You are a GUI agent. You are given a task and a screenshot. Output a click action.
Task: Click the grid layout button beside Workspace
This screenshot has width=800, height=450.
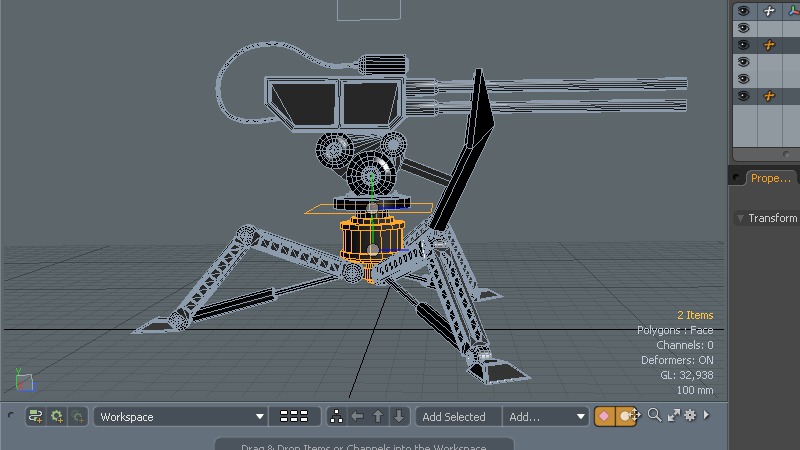coord(294,417)
